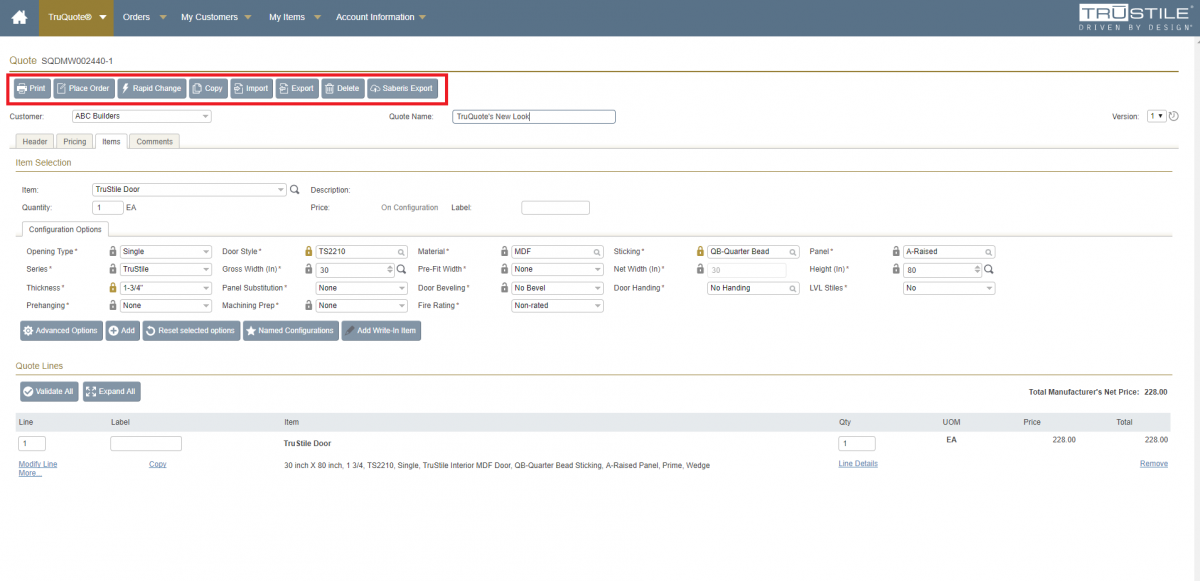The height and width of the screenshot is (581, 1200).
Task: Toggle the lock on Door Beveling
Action: point(503,287)
